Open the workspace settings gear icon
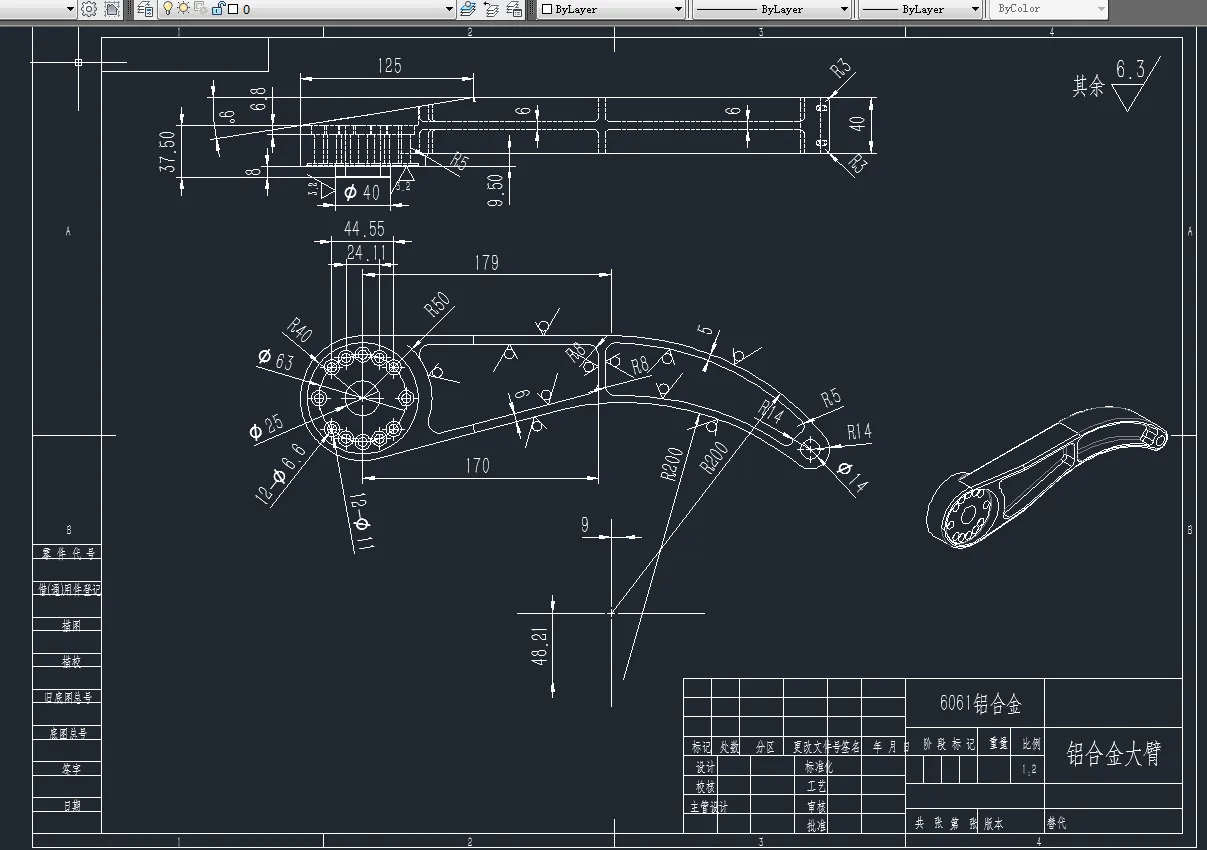The height and width of the screenshot is (850, 1207). coord(88,9)
